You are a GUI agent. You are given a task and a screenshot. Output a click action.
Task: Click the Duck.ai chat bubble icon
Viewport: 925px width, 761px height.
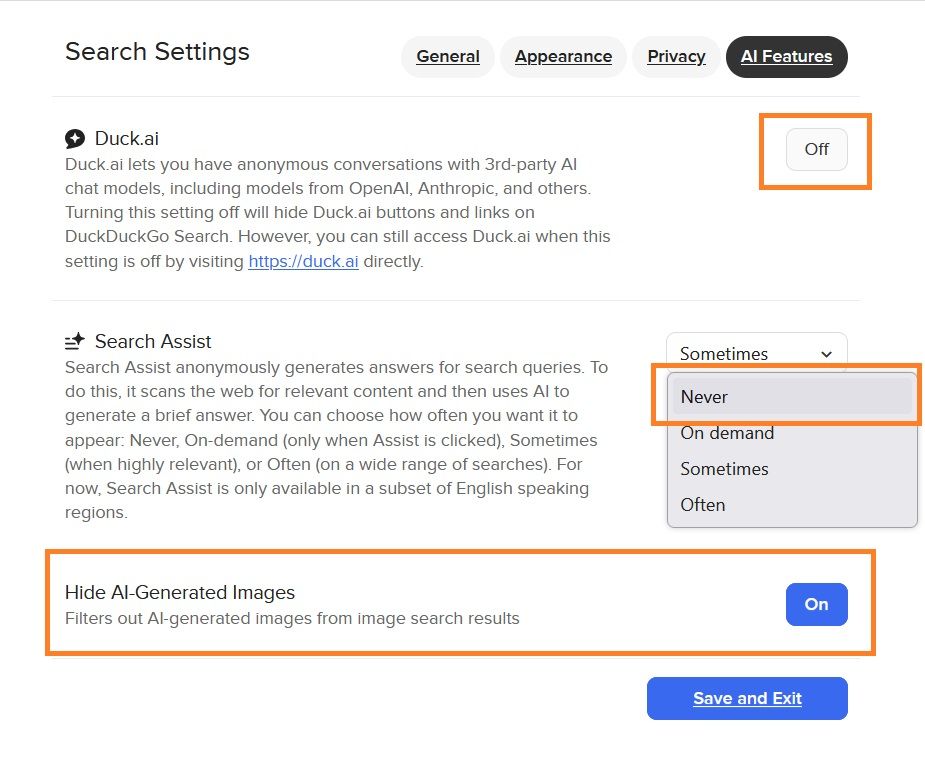click(x=75, y=139)
